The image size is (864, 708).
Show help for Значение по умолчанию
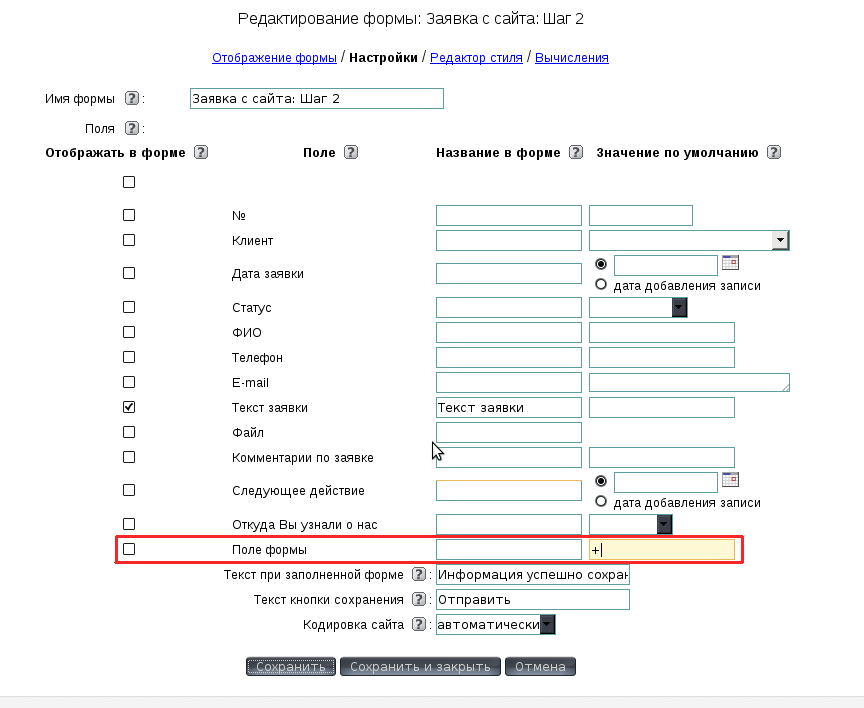pyautogui.click(x=773, y=153)
